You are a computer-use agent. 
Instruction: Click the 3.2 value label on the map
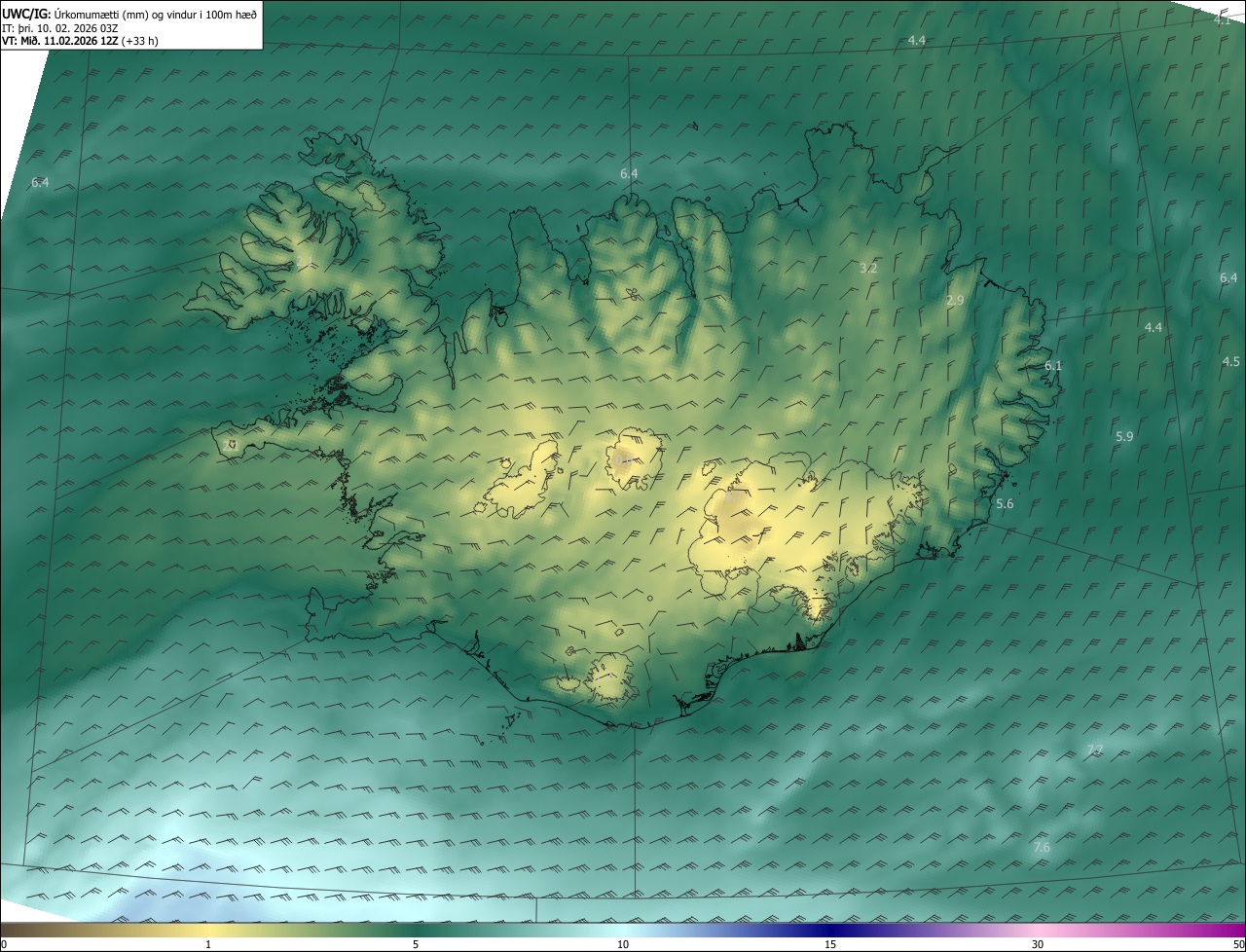click(x=869, y=268)
